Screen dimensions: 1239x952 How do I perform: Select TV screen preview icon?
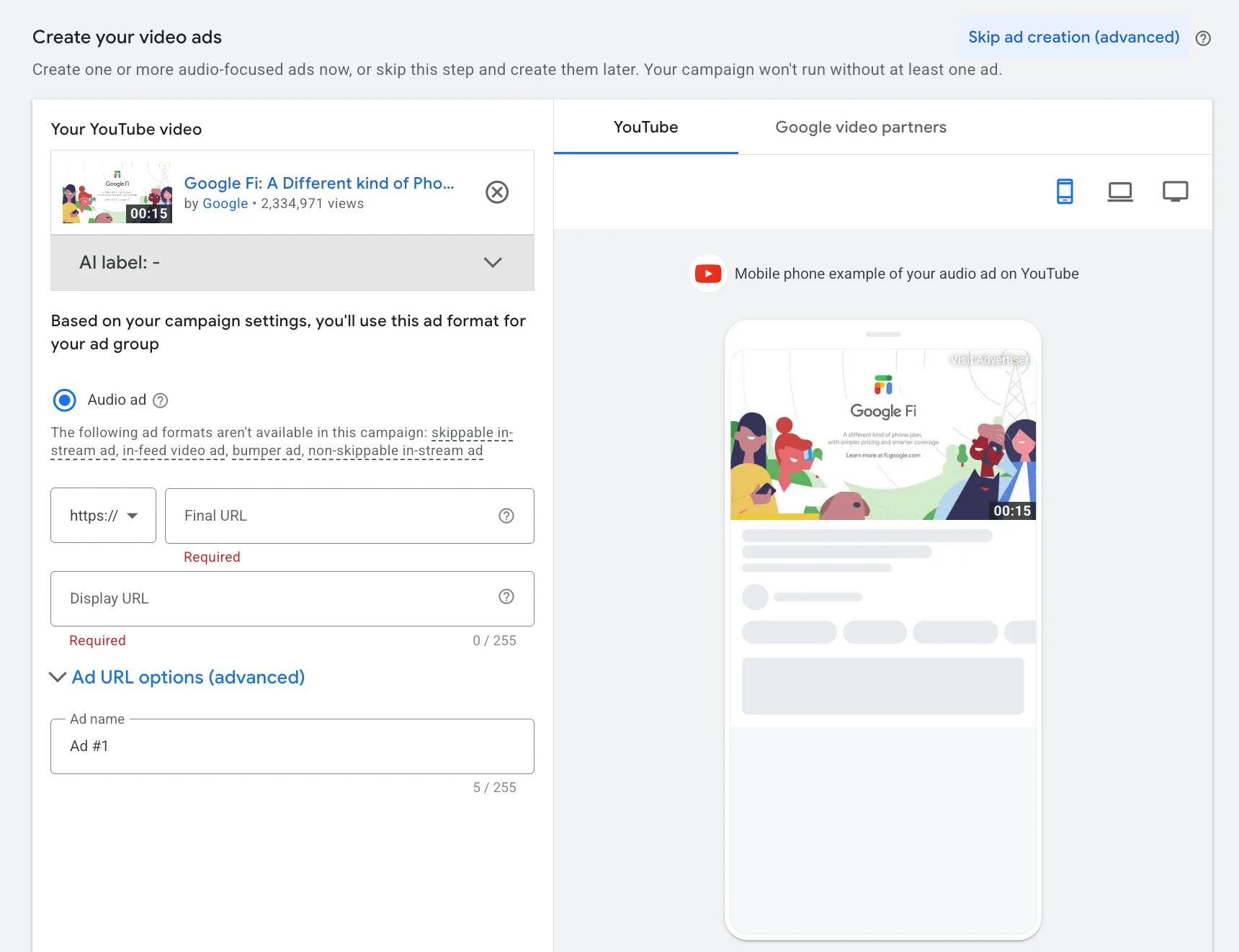coord(1176,192)
